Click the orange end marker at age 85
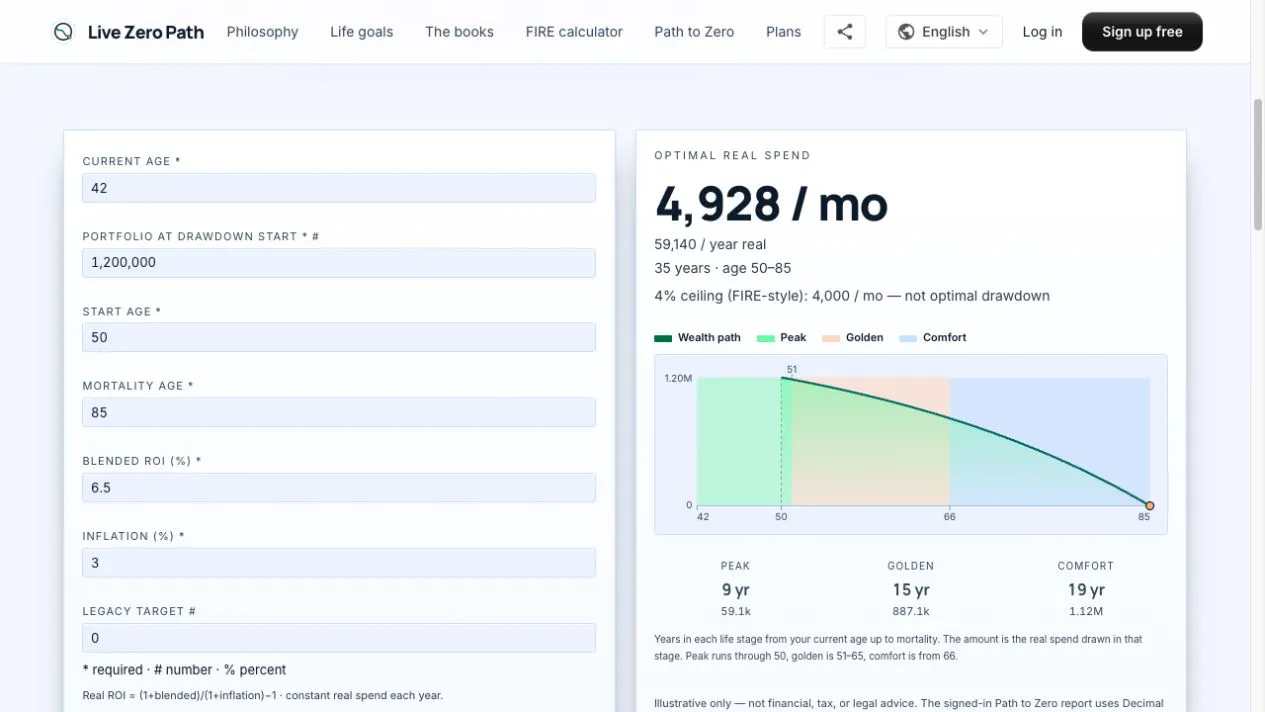Viewport: 1265px width, 712px height. (x=1150, y=506)
